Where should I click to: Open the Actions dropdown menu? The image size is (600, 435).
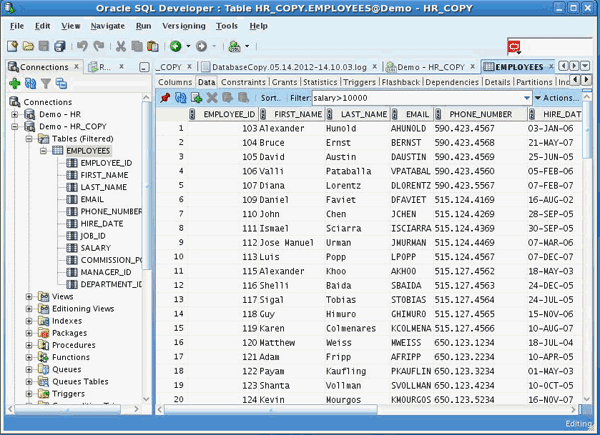tap(555, 98)
